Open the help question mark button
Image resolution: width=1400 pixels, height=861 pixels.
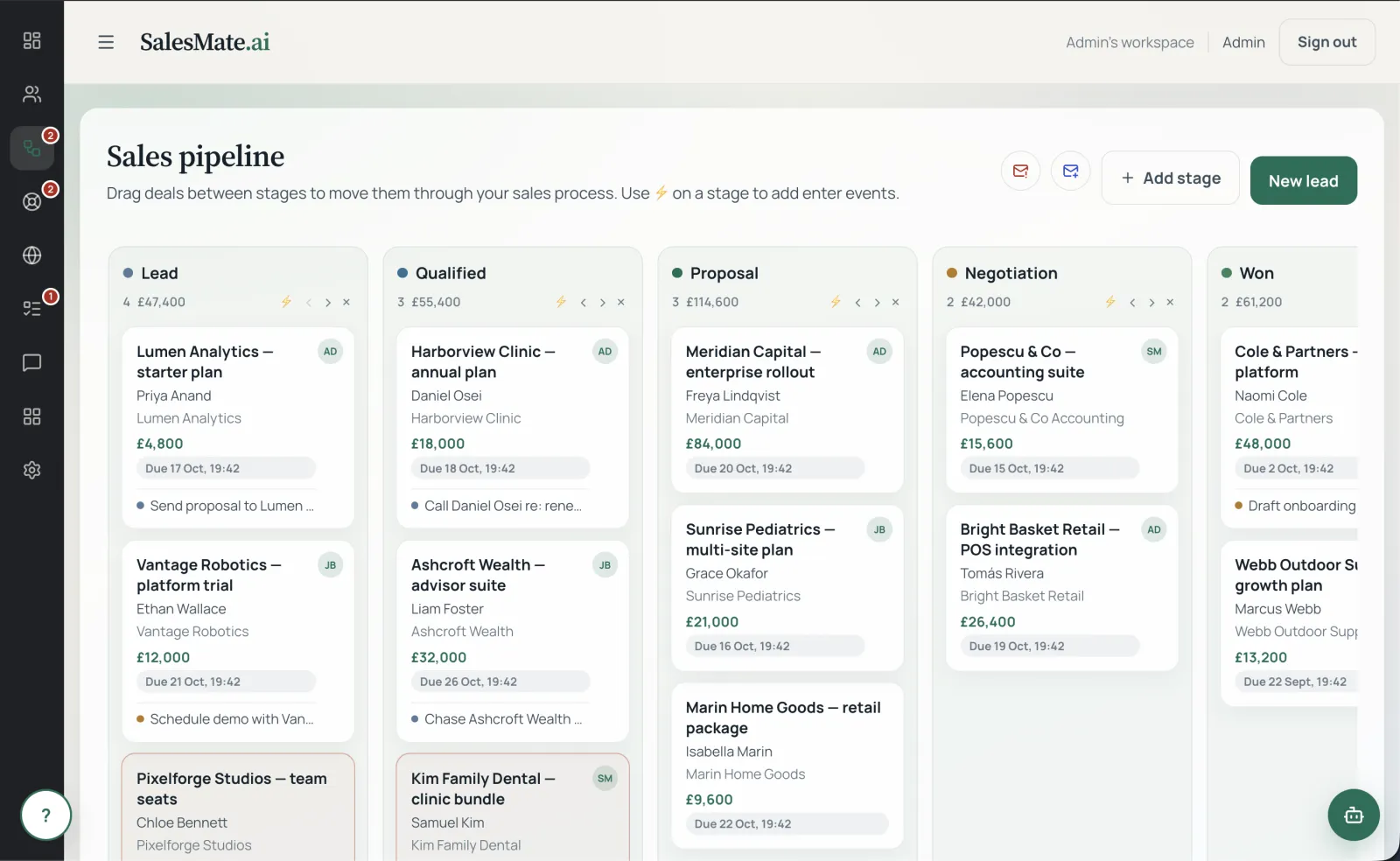45,815
